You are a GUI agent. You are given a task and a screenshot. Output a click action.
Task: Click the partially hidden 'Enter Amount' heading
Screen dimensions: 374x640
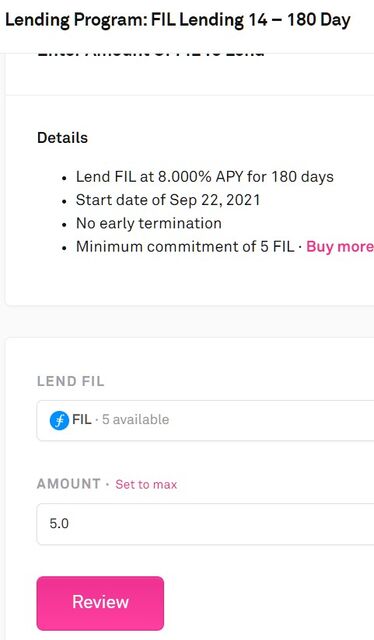(x=151, y=54)
